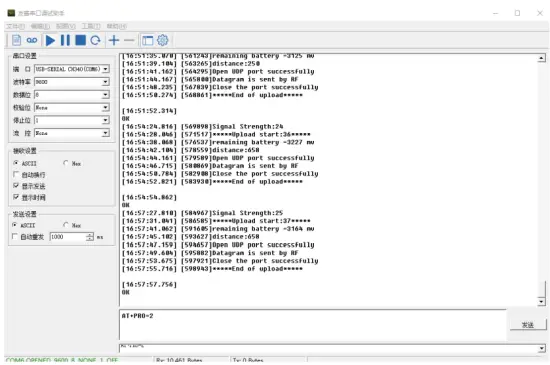The width and height of the screenshot is (550, 365).
Task: Open the 视图(V) menu
Action: click(x=66, y=26)
